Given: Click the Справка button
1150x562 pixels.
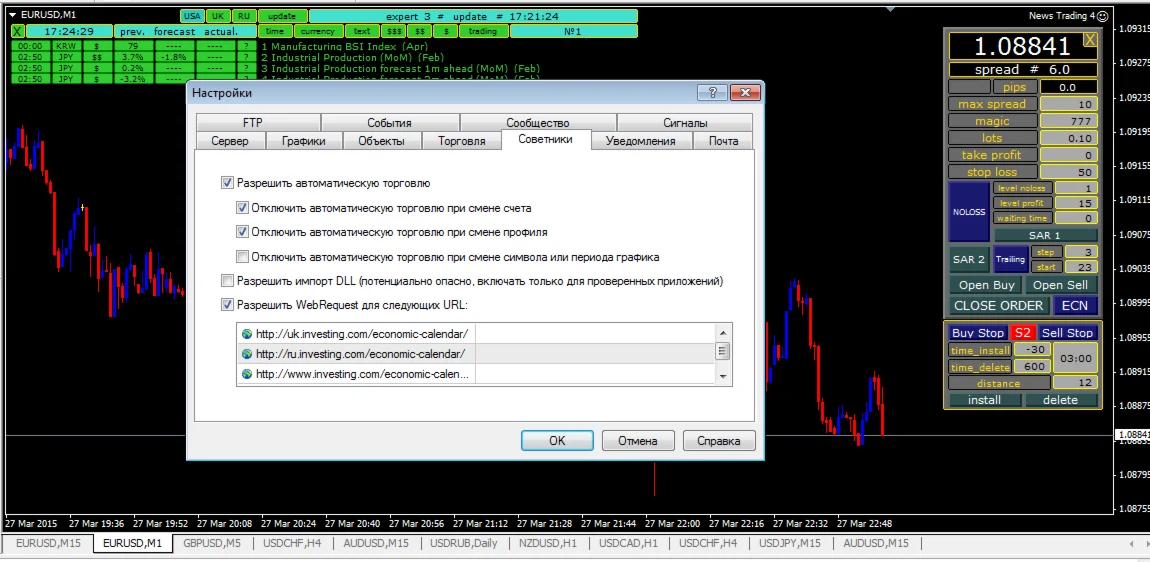Looking at the screenshot, I should [719, 441].
